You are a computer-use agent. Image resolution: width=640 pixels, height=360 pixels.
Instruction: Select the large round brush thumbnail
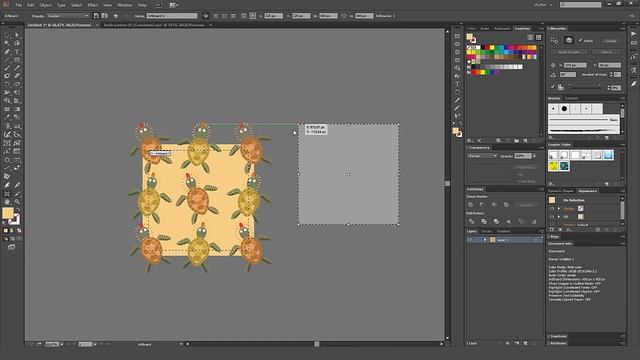pos(564,109)
